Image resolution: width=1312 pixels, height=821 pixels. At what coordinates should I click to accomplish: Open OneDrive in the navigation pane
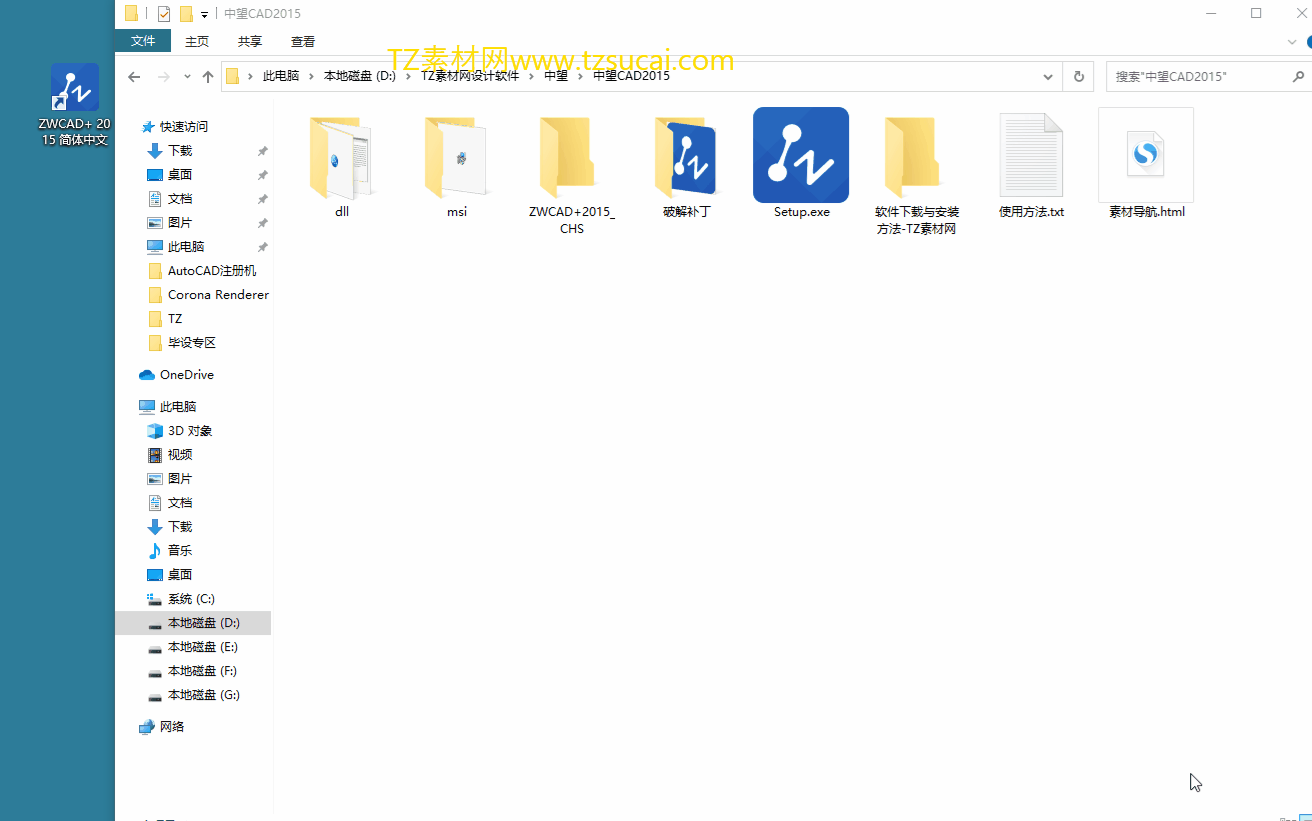187,375
